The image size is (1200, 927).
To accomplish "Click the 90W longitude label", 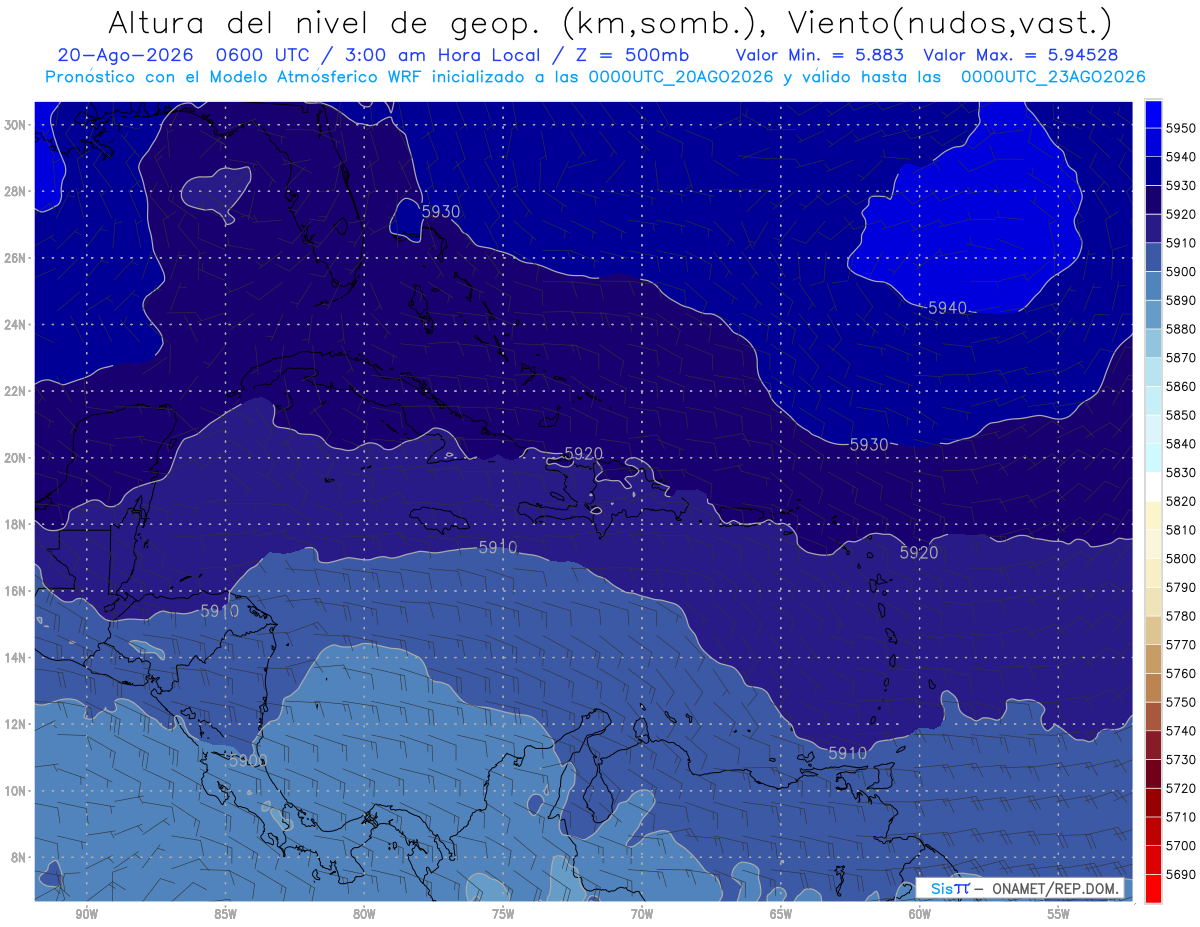I will tap(86, 914).
